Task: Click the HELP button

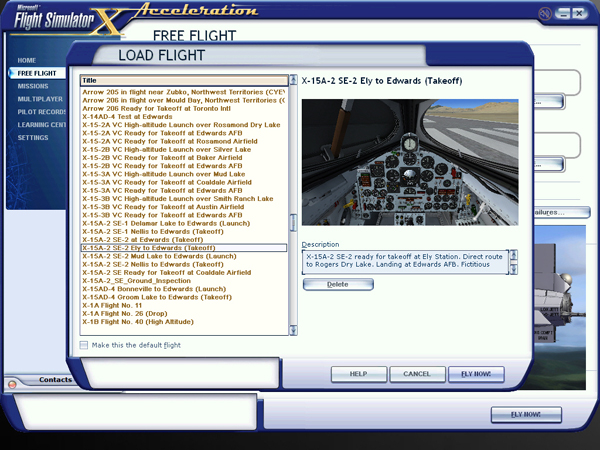Action: click(x=359, y=374)
